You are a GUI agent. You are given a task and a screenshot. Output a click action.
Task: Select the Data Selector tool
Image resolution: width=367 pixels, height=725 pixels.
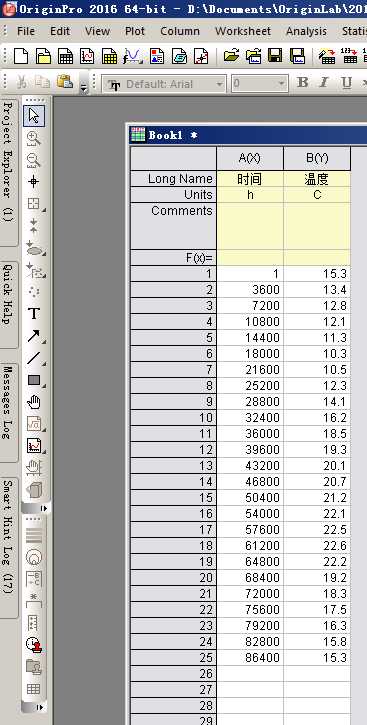(x=34, y=226)
